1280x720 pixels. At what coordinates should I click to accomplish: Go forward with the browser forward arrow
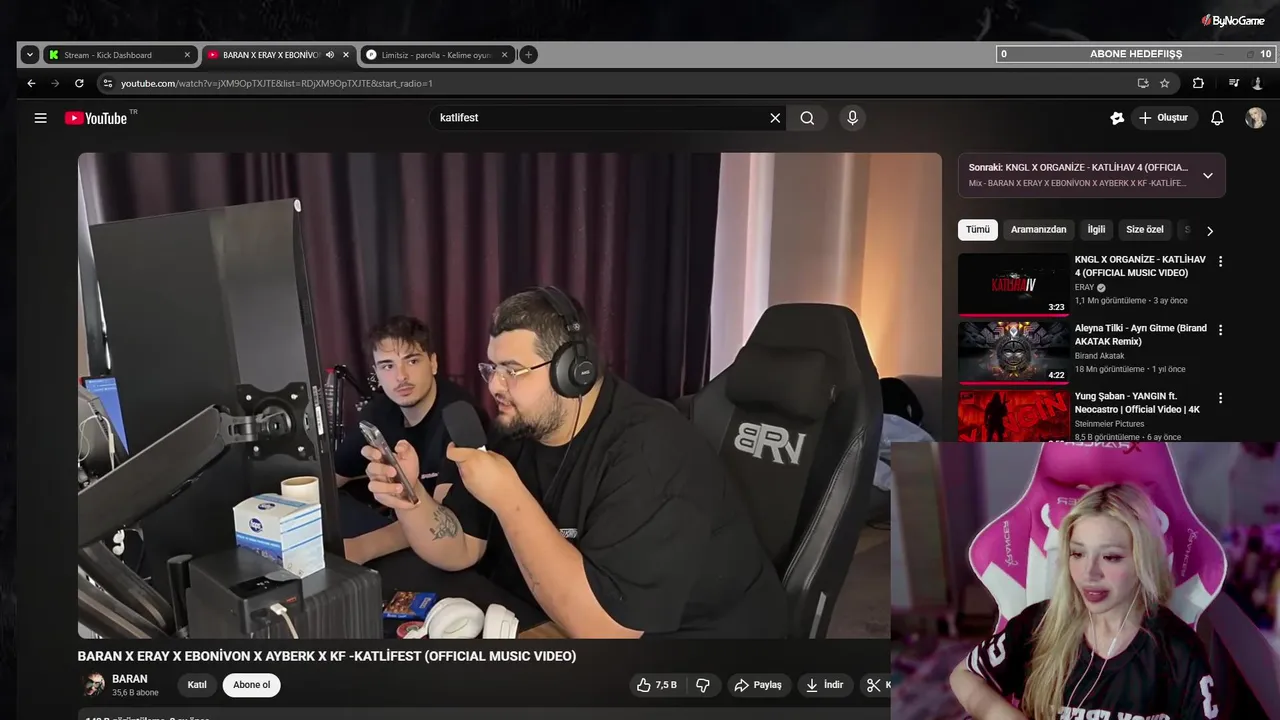tap(55, 83)
